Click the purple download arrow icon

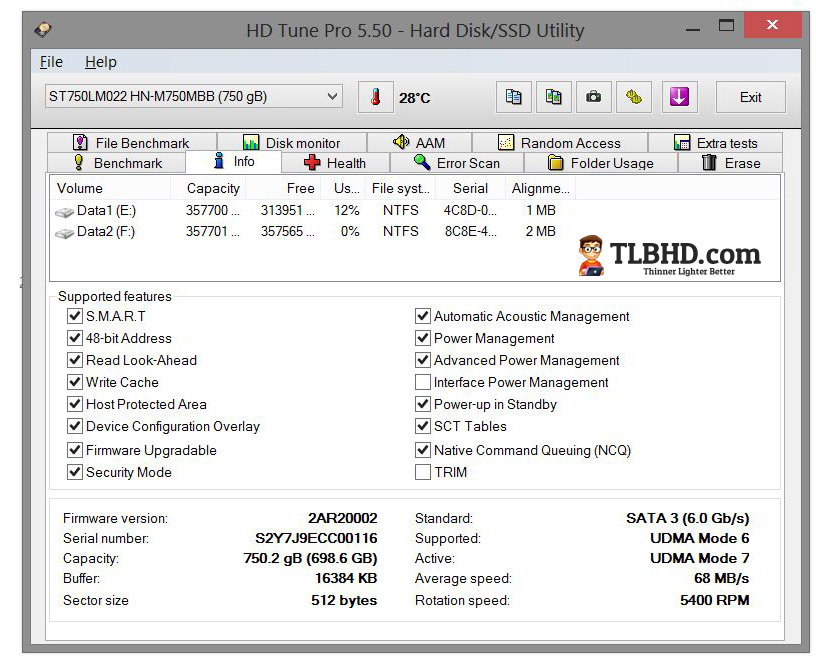coord(679,97)
